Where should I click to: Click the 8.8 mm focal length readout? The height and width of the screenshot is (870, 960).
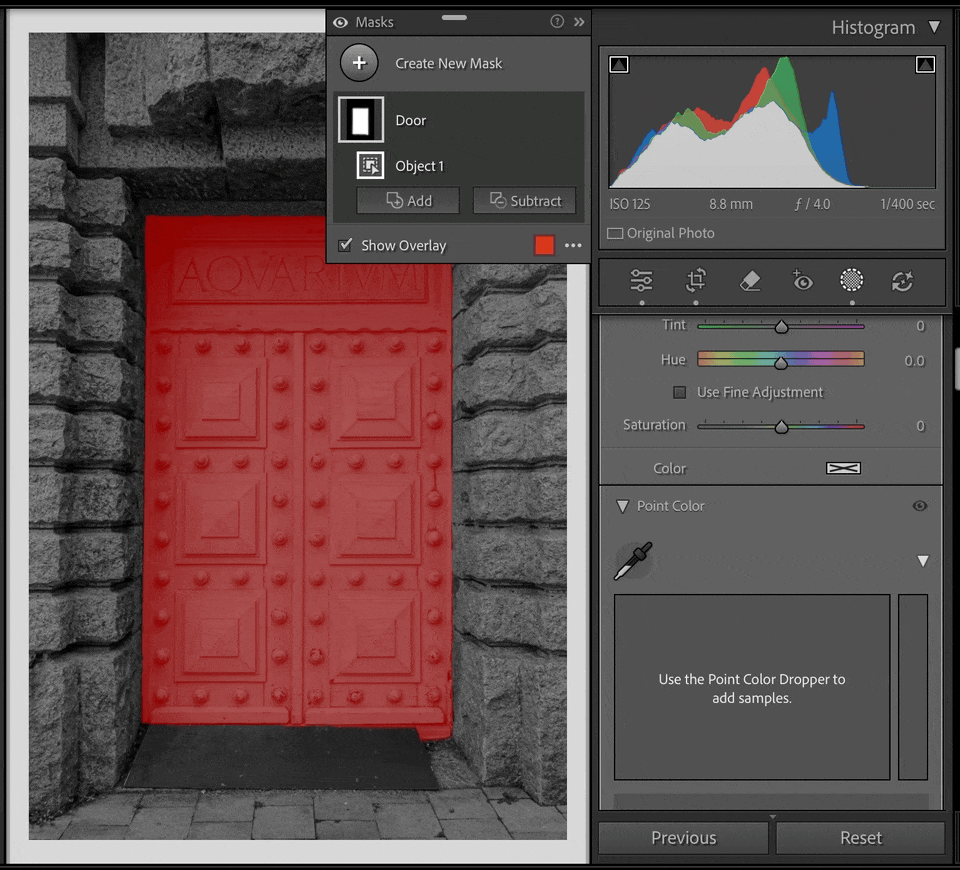coord(731,204)
